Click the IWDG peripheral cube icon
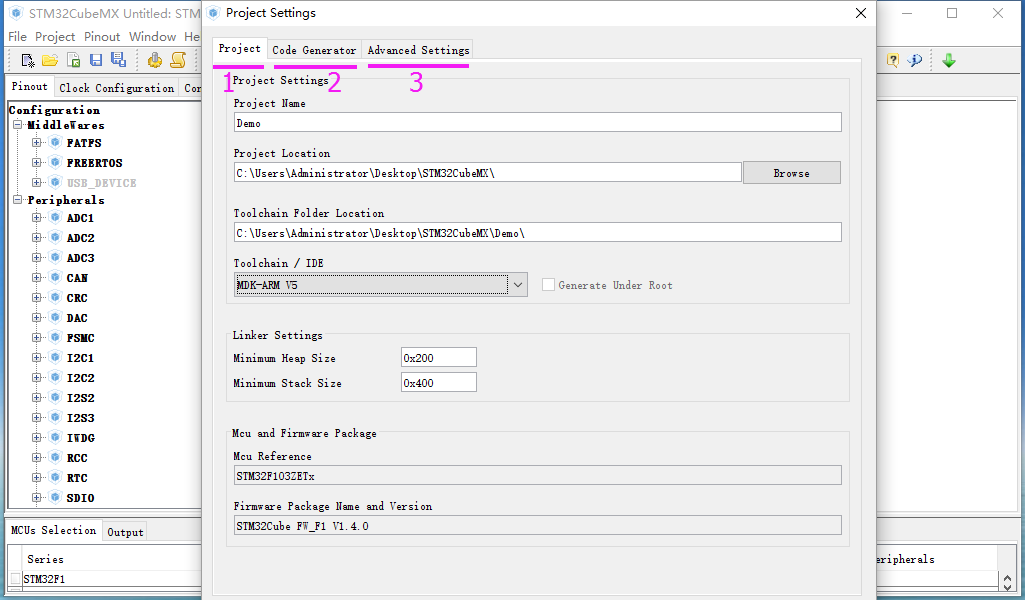The image size is (1025, 600). 56,437
